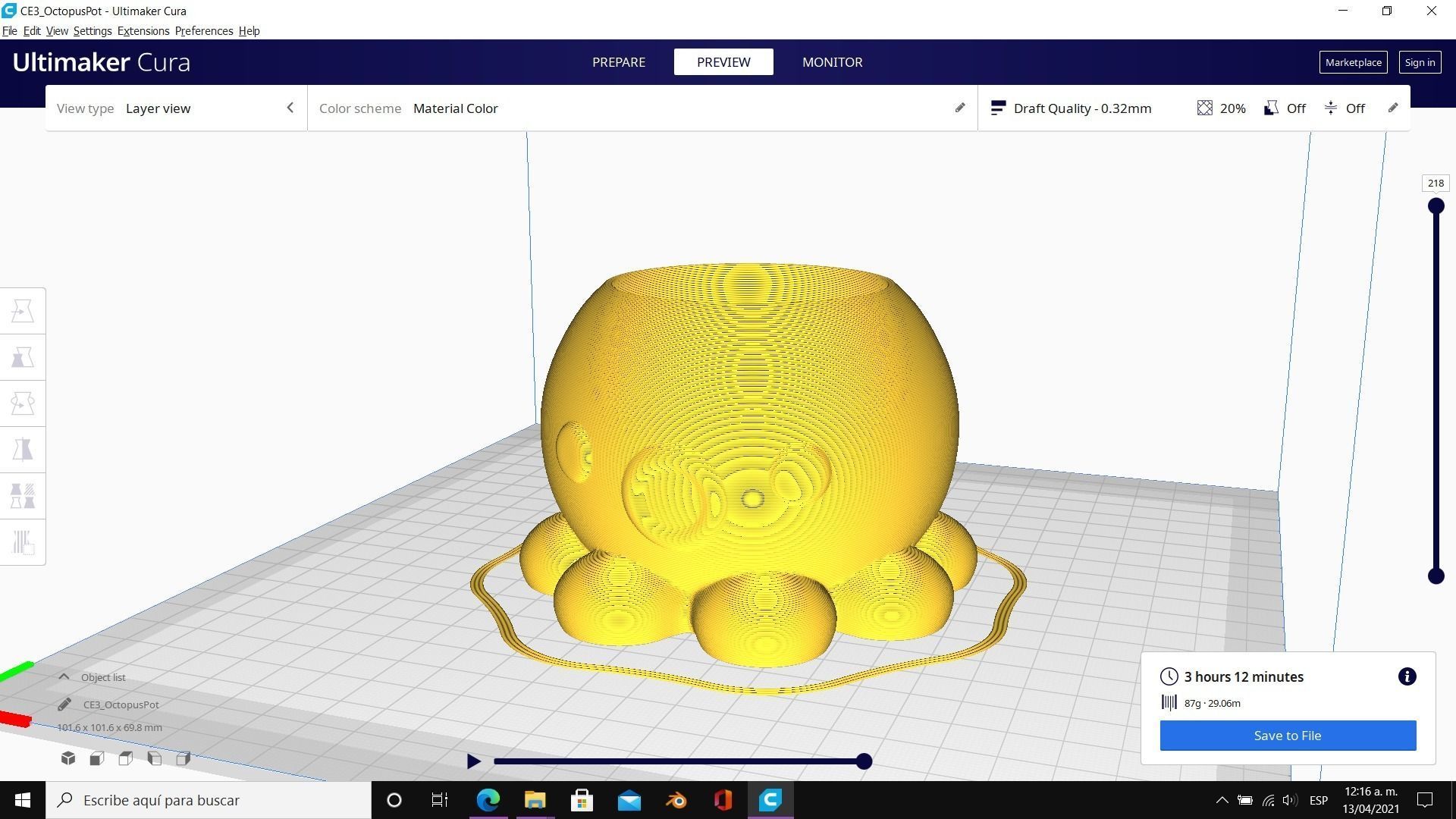This screenshot has width=1456, height=819.
Task: Click model dimensions 101.6 x 101.6 x 69.8 mm
Action: [x=109, y=727]
